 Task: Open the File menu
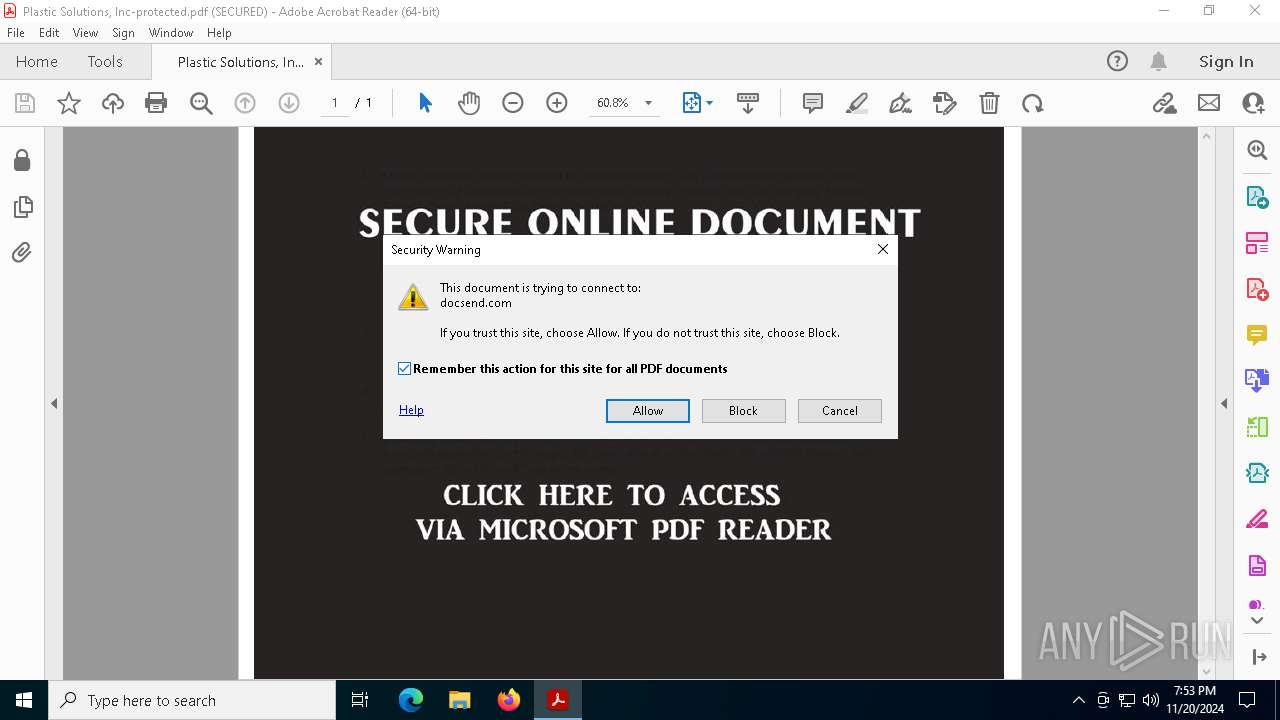16,33
